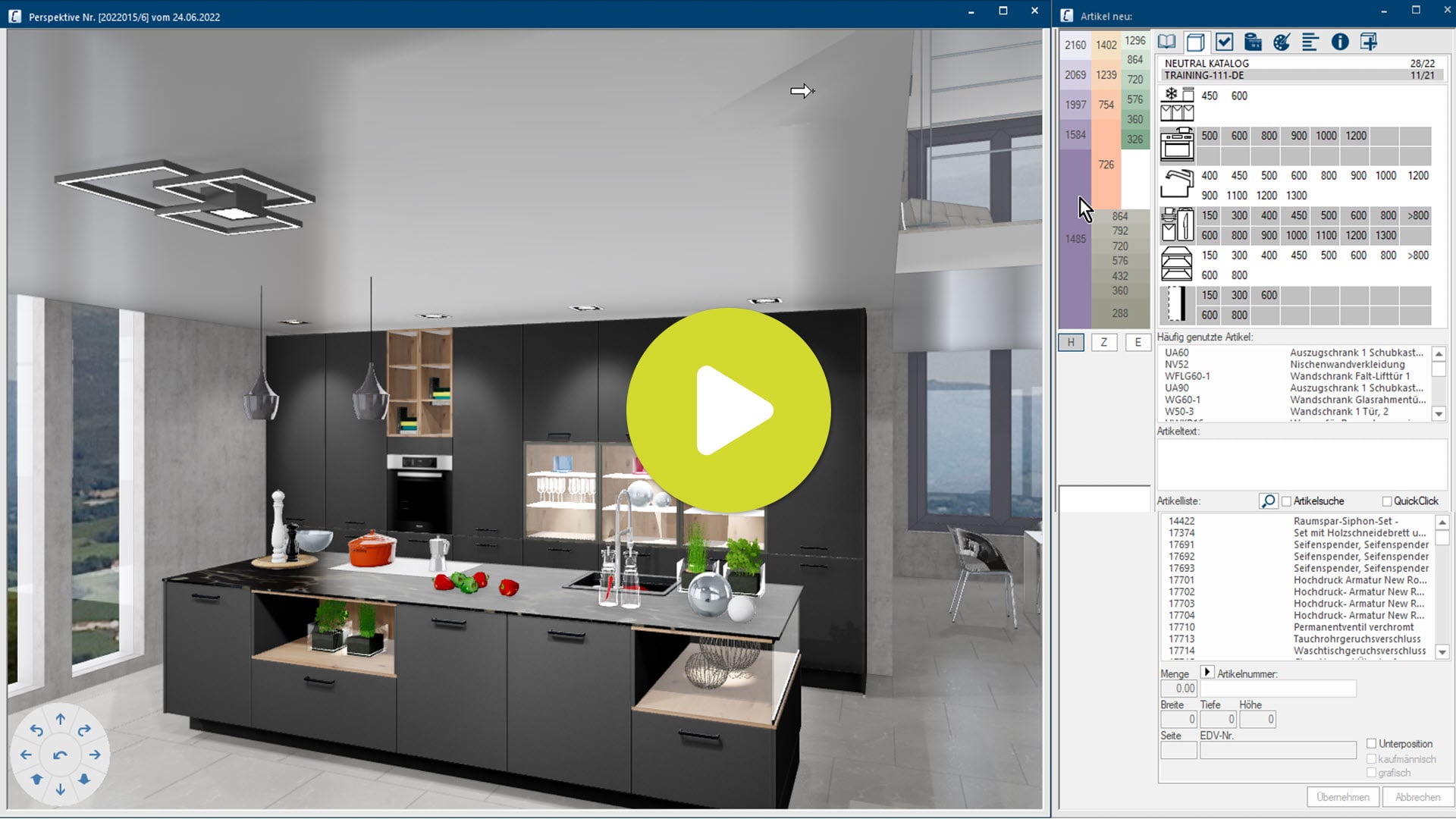Click the add-catalog book icon
Image resolution: width=1456 pixels, height=819 pixels.
(1370, 42)
